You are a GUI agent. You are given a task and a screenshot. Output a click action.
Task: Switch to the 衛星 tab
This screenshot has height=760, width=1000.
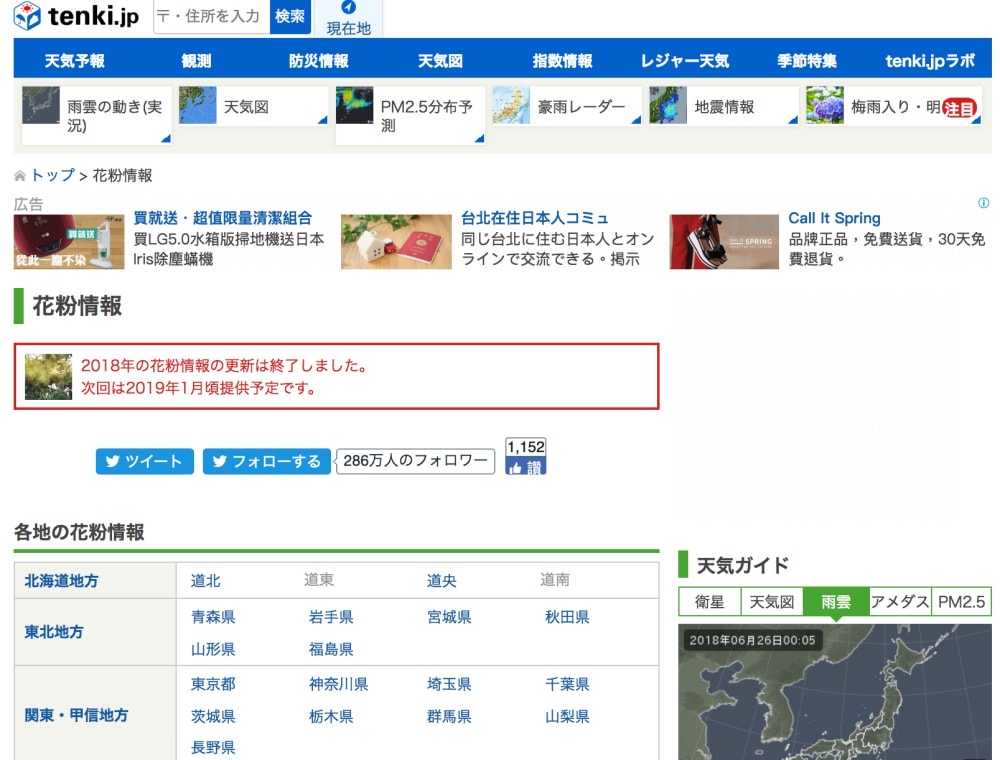[x=709, y=602]
